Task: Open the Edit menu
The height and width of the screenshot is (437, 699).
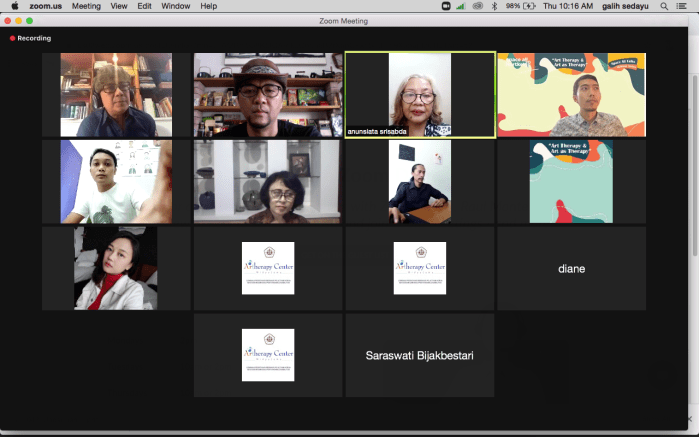Action: coord(145,6)
